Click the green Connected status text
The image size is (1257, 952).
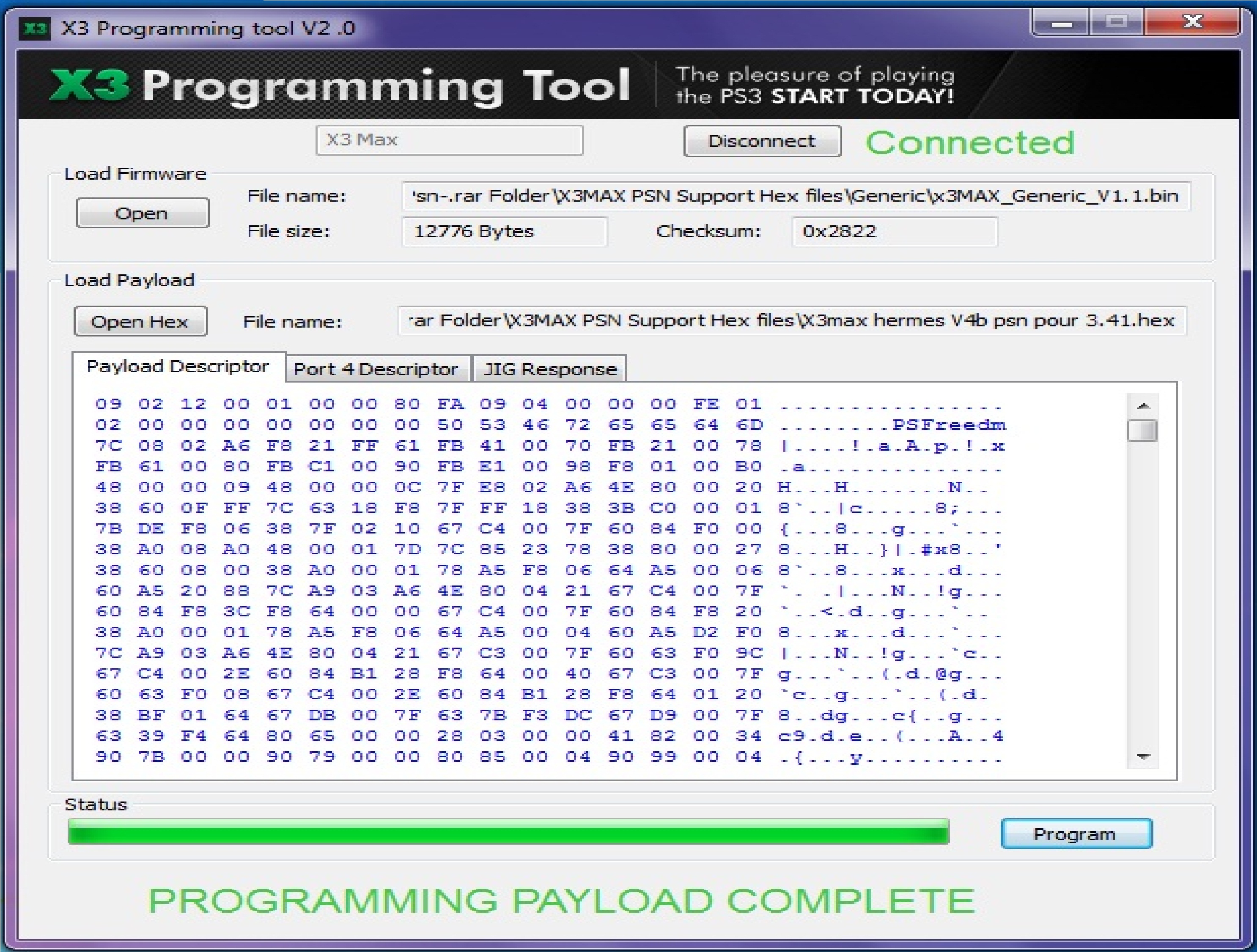970,142
